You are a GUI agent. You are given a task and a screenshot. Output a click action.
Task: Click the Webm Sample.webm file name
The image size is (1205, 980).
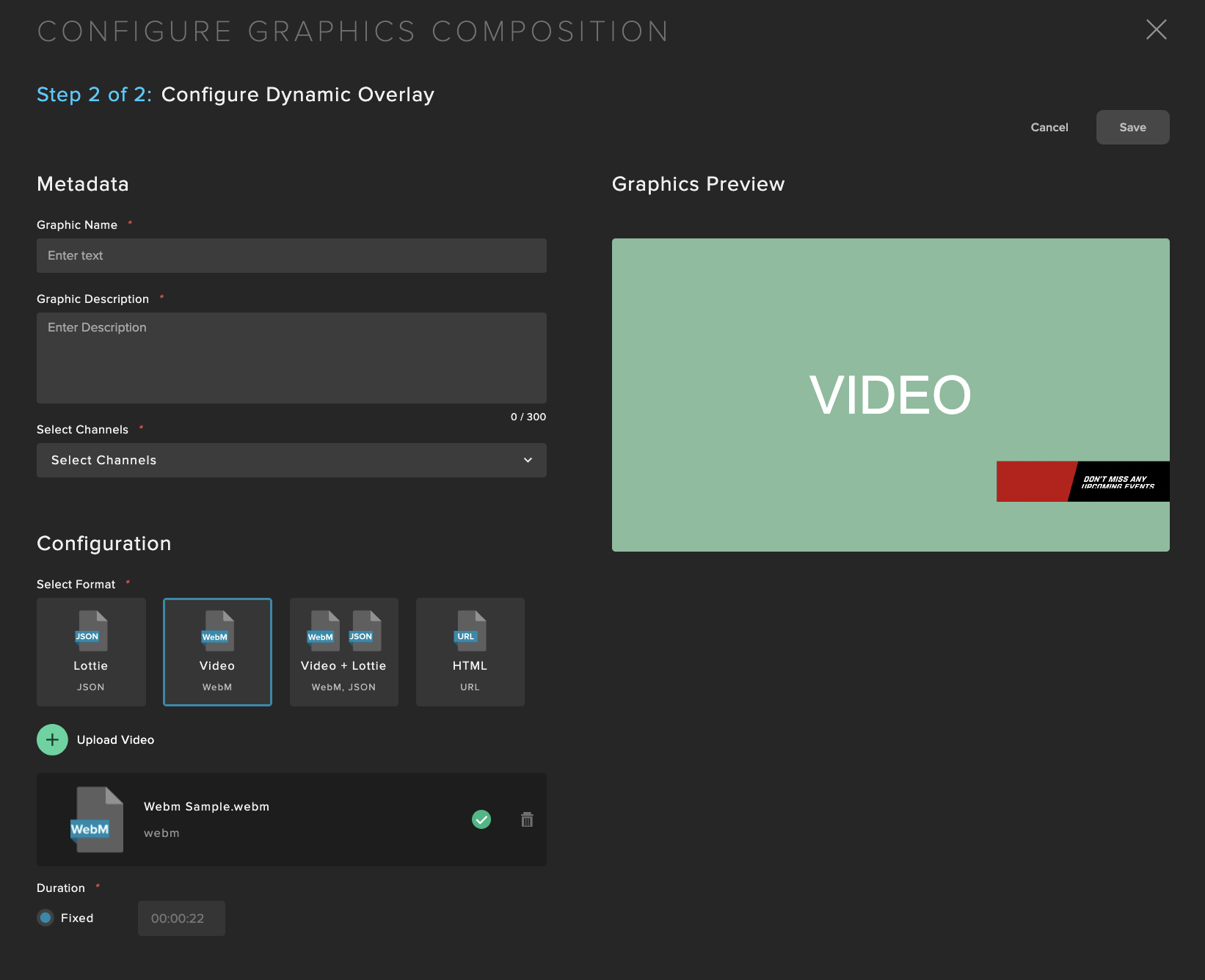[x=206, y=806]
